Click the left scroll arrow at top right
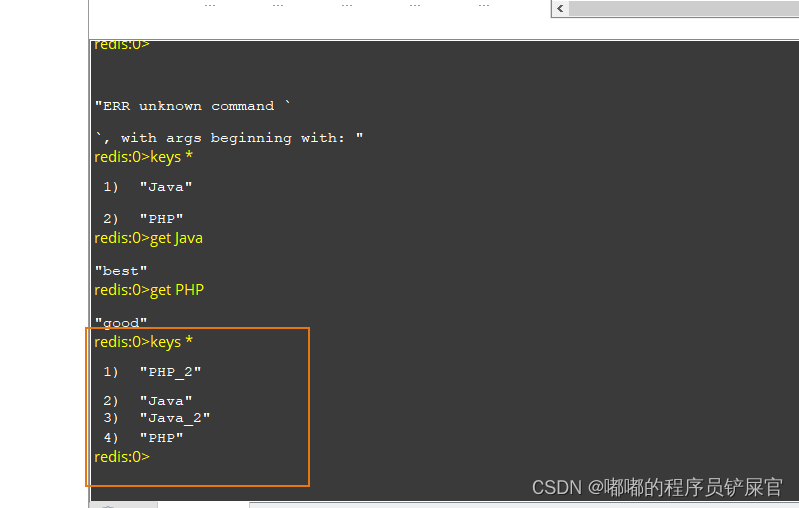Screen dimensions: 799x508 [x=561, y=9]
